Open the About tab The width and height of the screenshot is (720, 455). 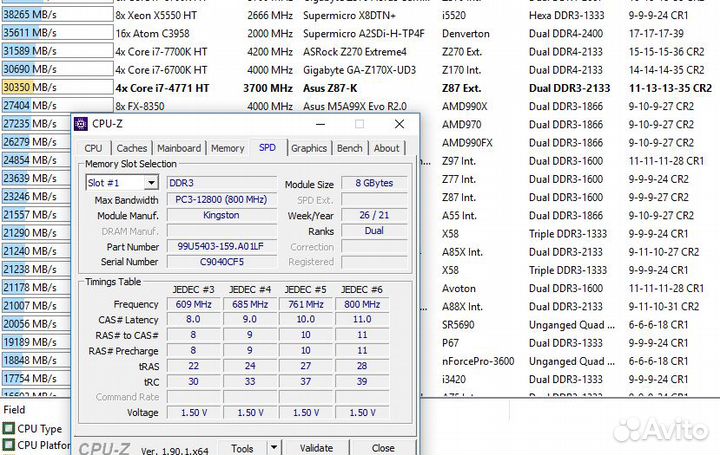point(386,148)
